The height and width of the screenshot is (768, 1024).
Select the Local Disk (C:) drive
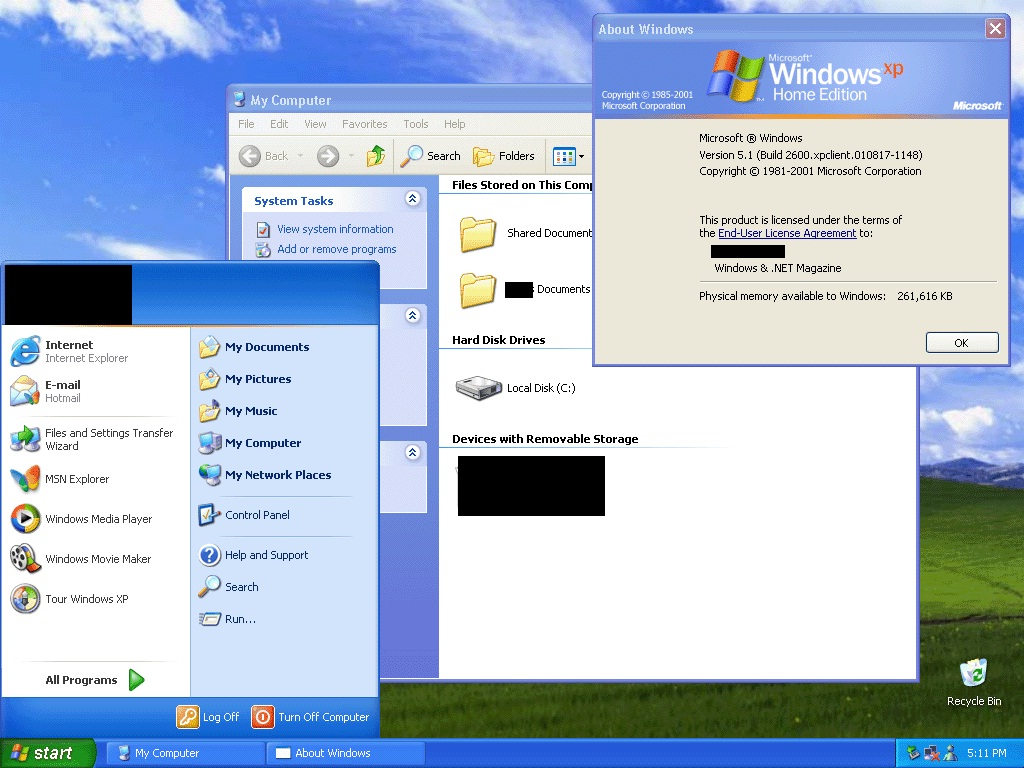coord(516,388)
